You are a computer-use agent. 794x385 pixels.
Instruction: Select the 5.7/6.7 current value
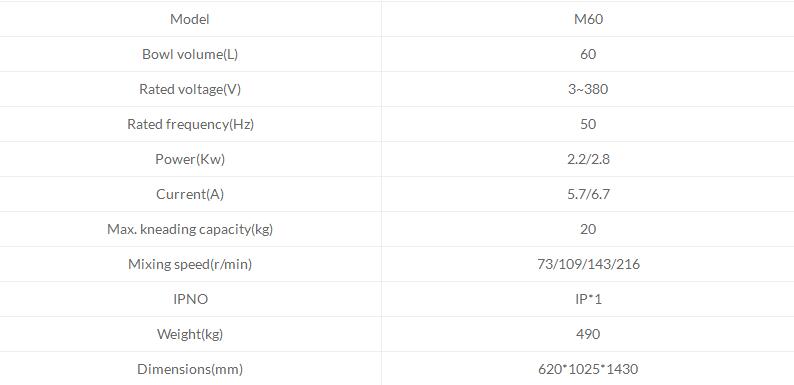tap(588, 194)
